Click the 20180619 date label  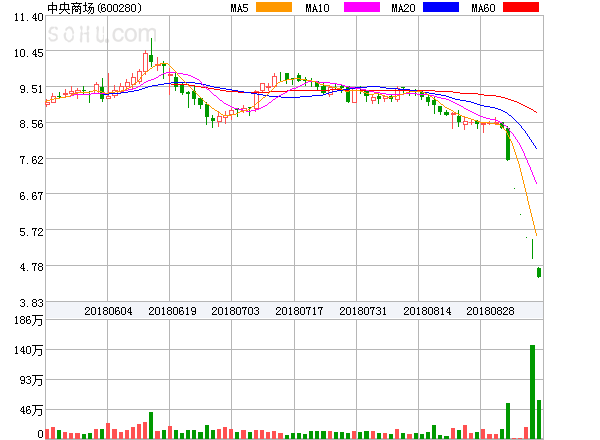coord(172,311)
